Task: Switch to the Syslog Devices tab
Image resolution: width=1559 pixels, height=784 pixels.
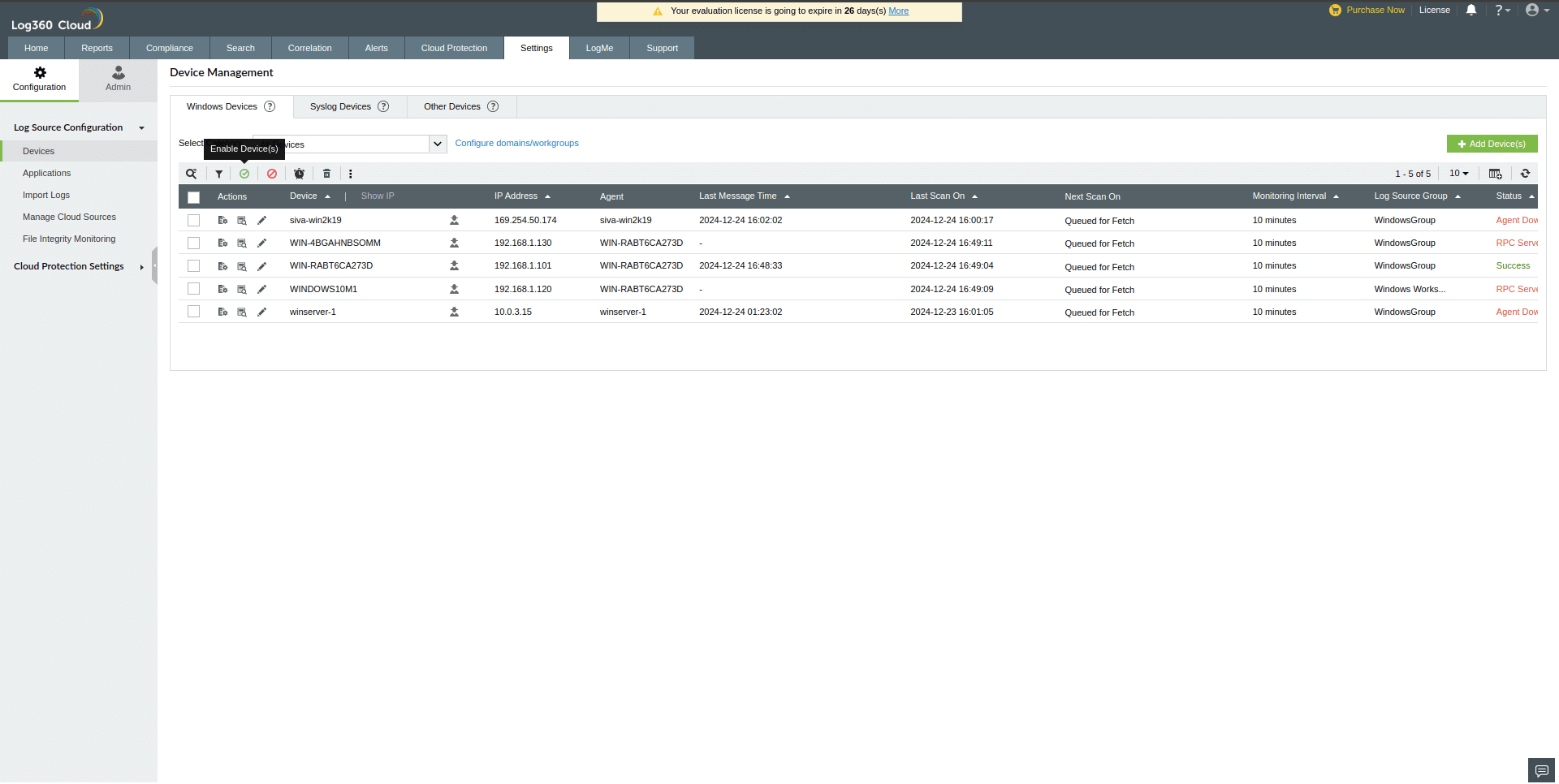Action: (340, 106)
